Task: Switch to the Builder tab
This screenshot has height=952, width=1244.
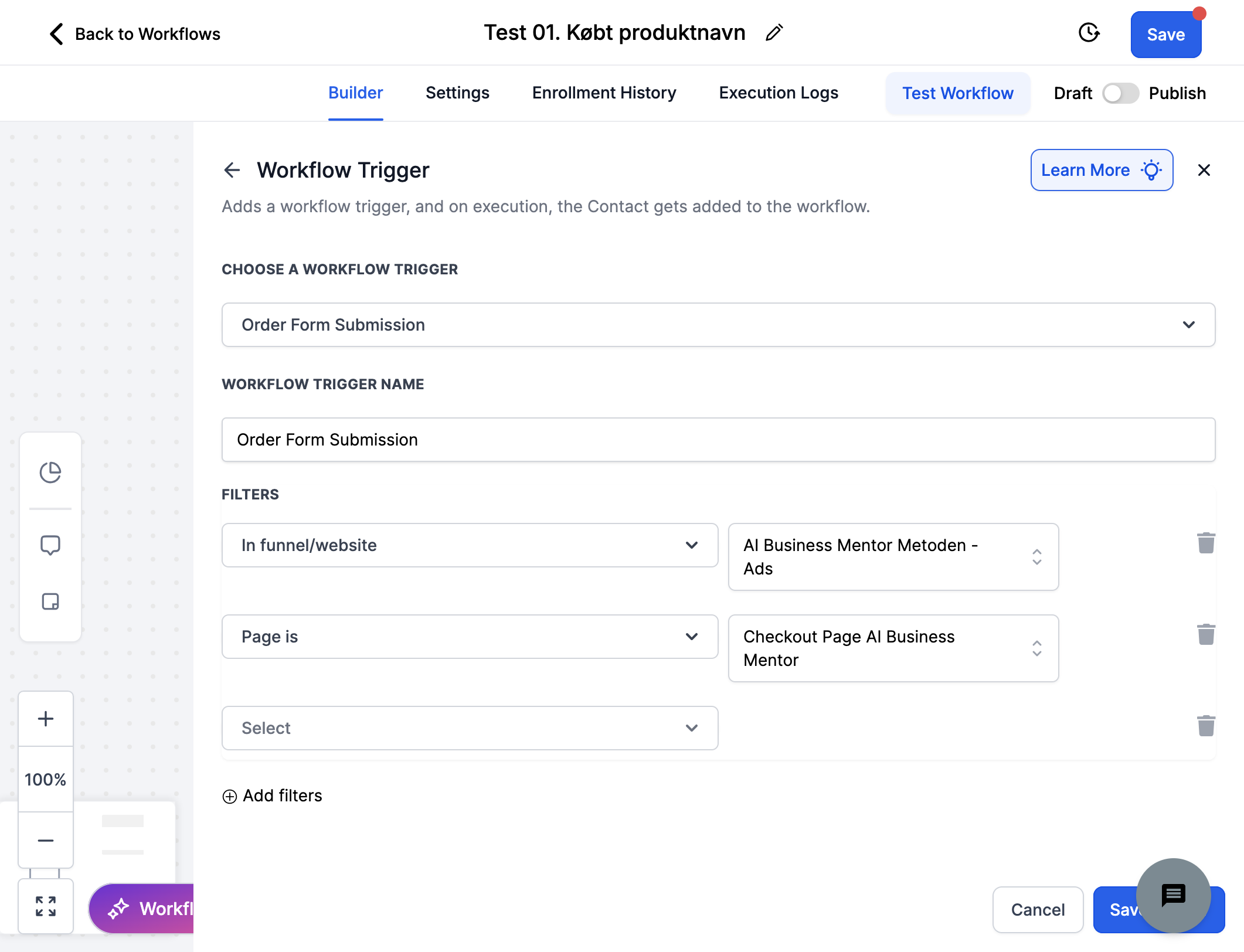Action: (x=355, y=93)
